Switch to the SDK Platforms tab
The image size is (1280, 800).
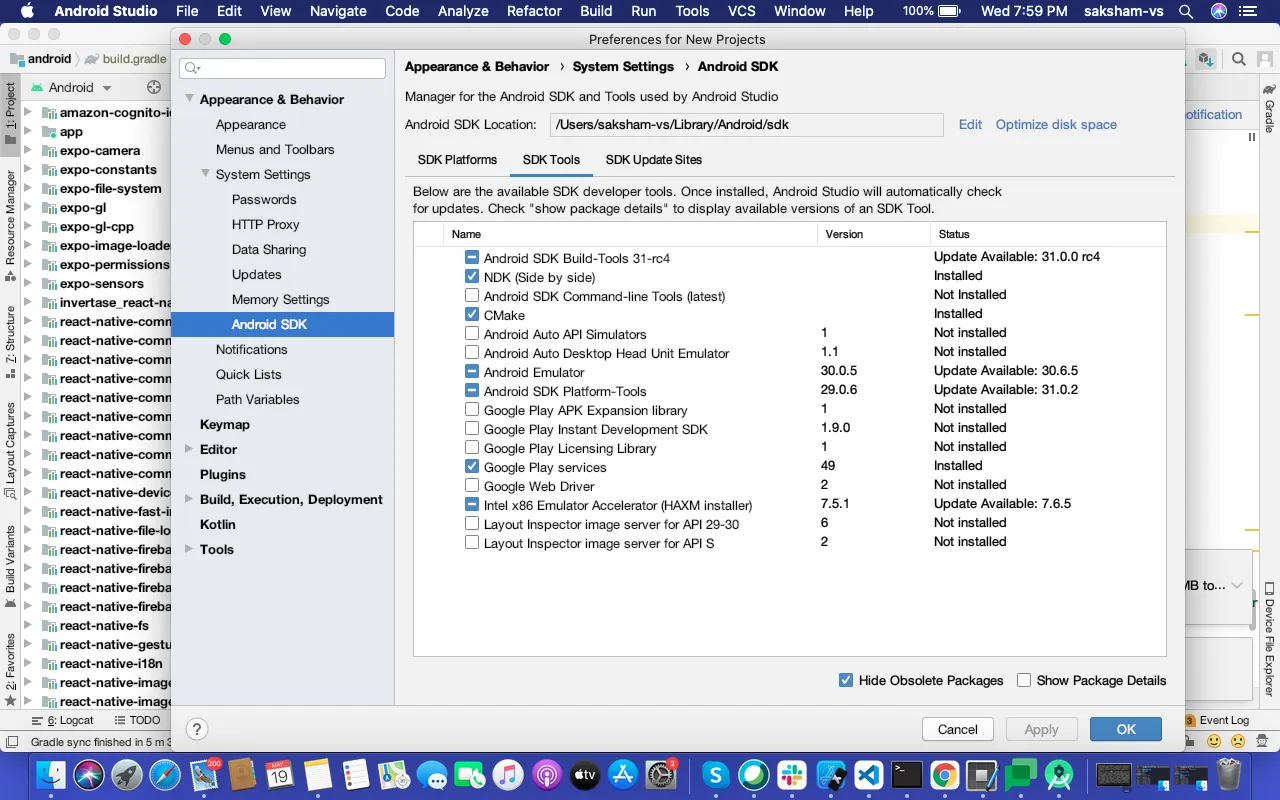coord(457,160)
